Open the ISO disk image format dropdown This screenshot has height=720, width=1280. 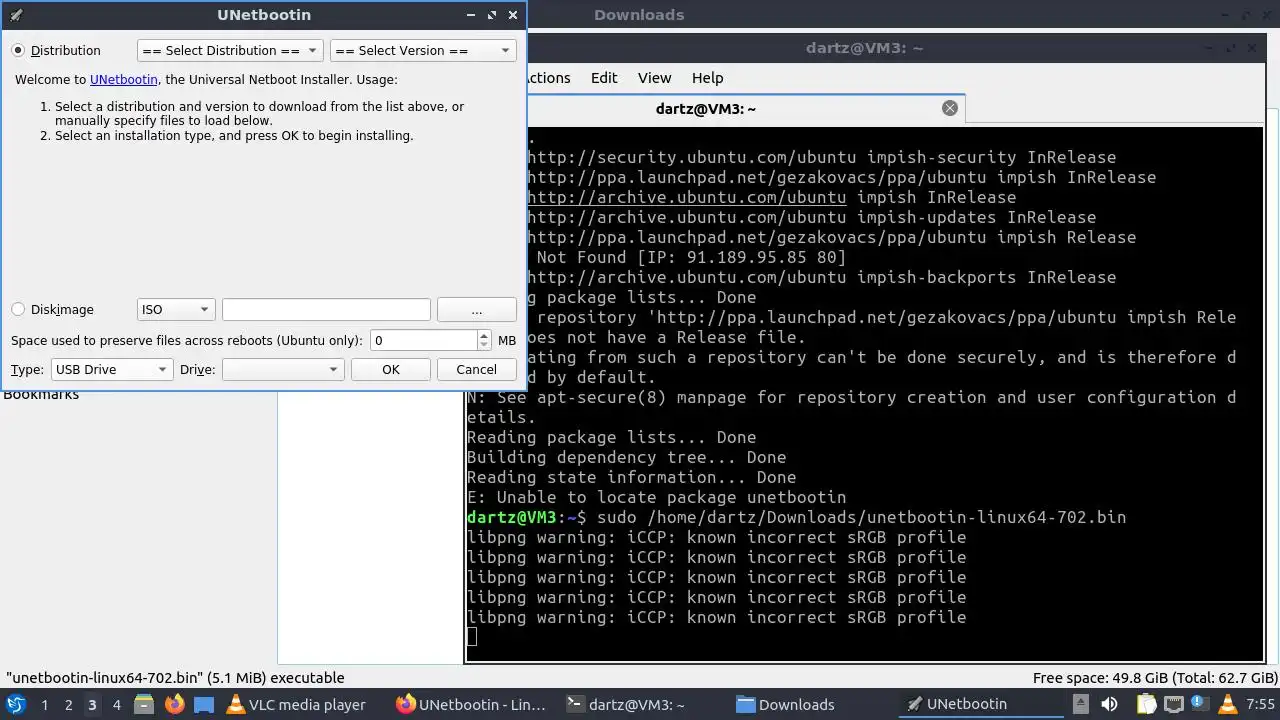point(176,310)
